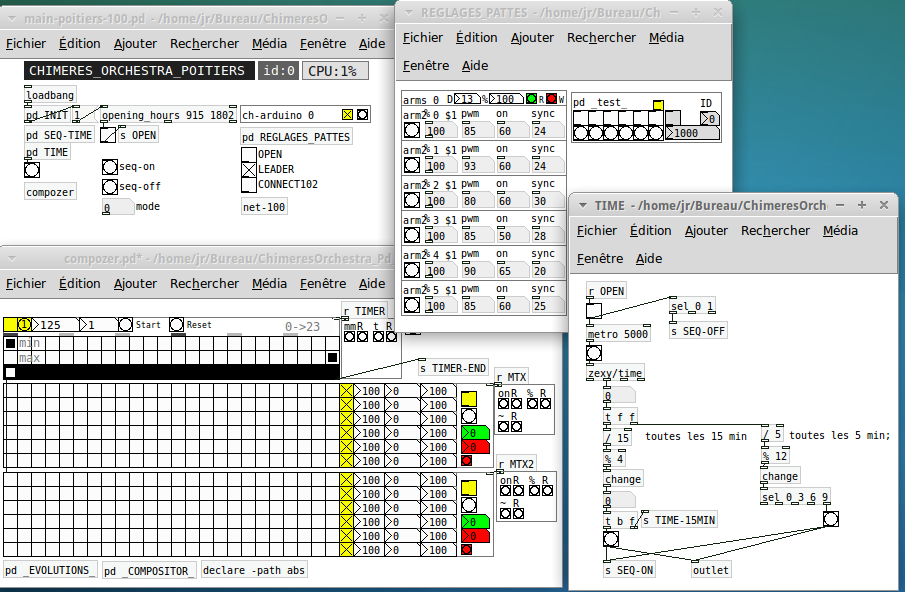This screenshot has width=905, height=592.
Task: Click yellow square right of upper matrix
Action: pyautogui.click(x=469, y=399)
